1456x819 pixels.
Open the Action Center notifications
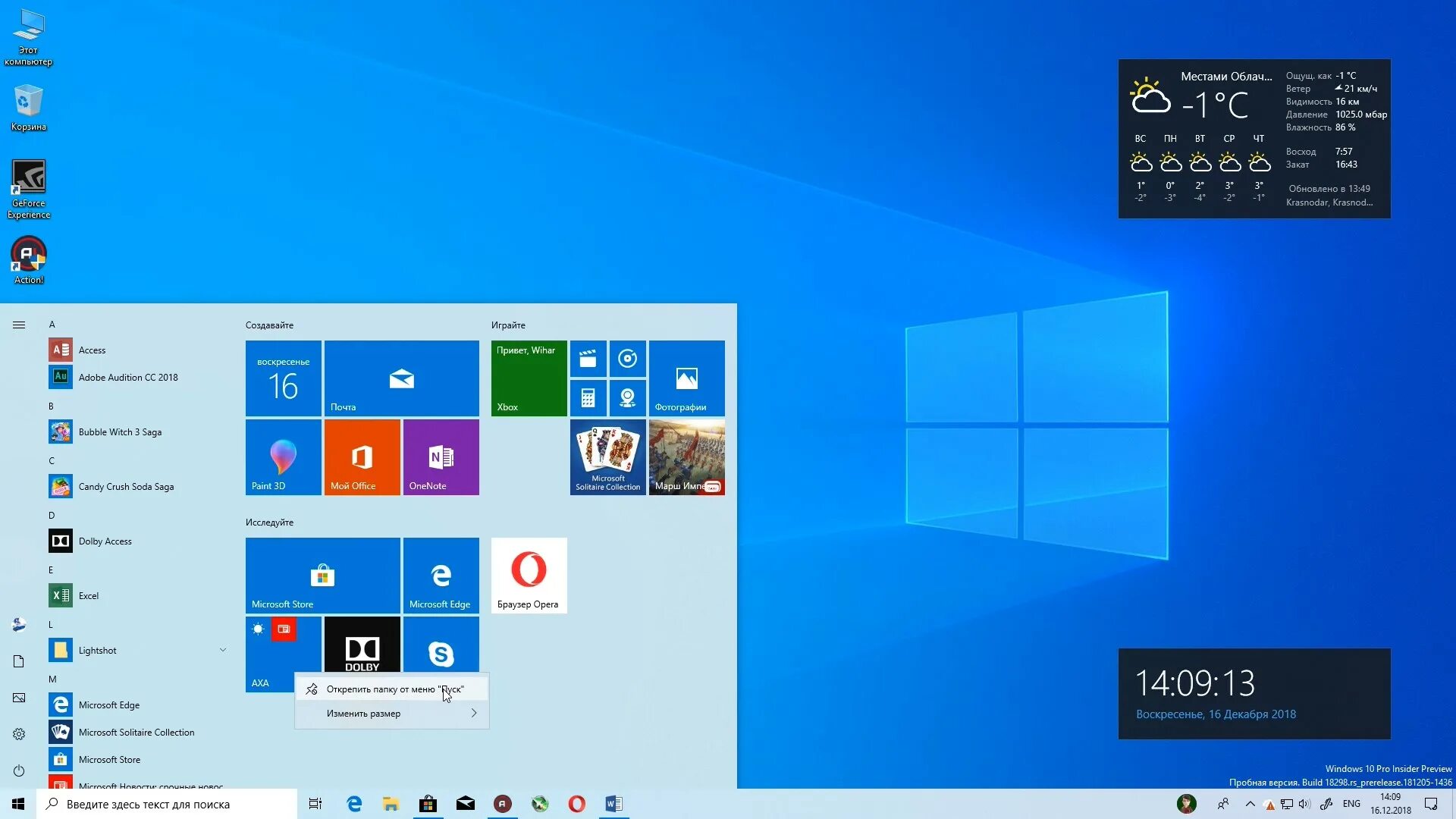(1431, 804)
